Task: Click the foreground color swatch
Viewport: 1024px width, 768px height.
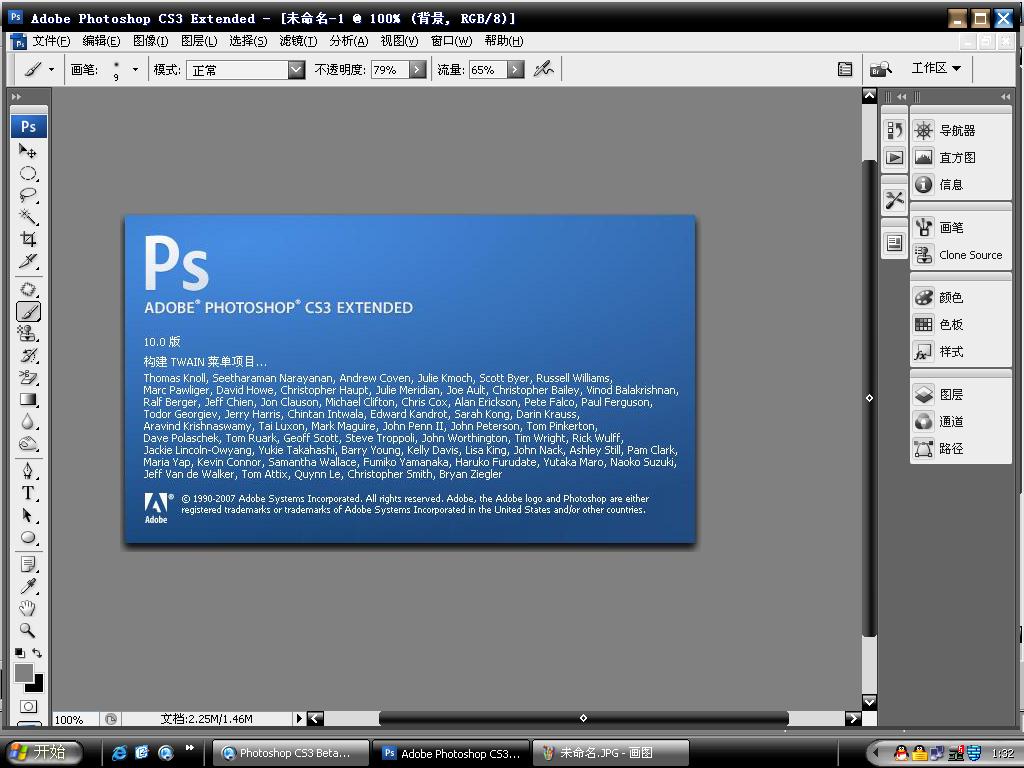Action: pos(23,673)
